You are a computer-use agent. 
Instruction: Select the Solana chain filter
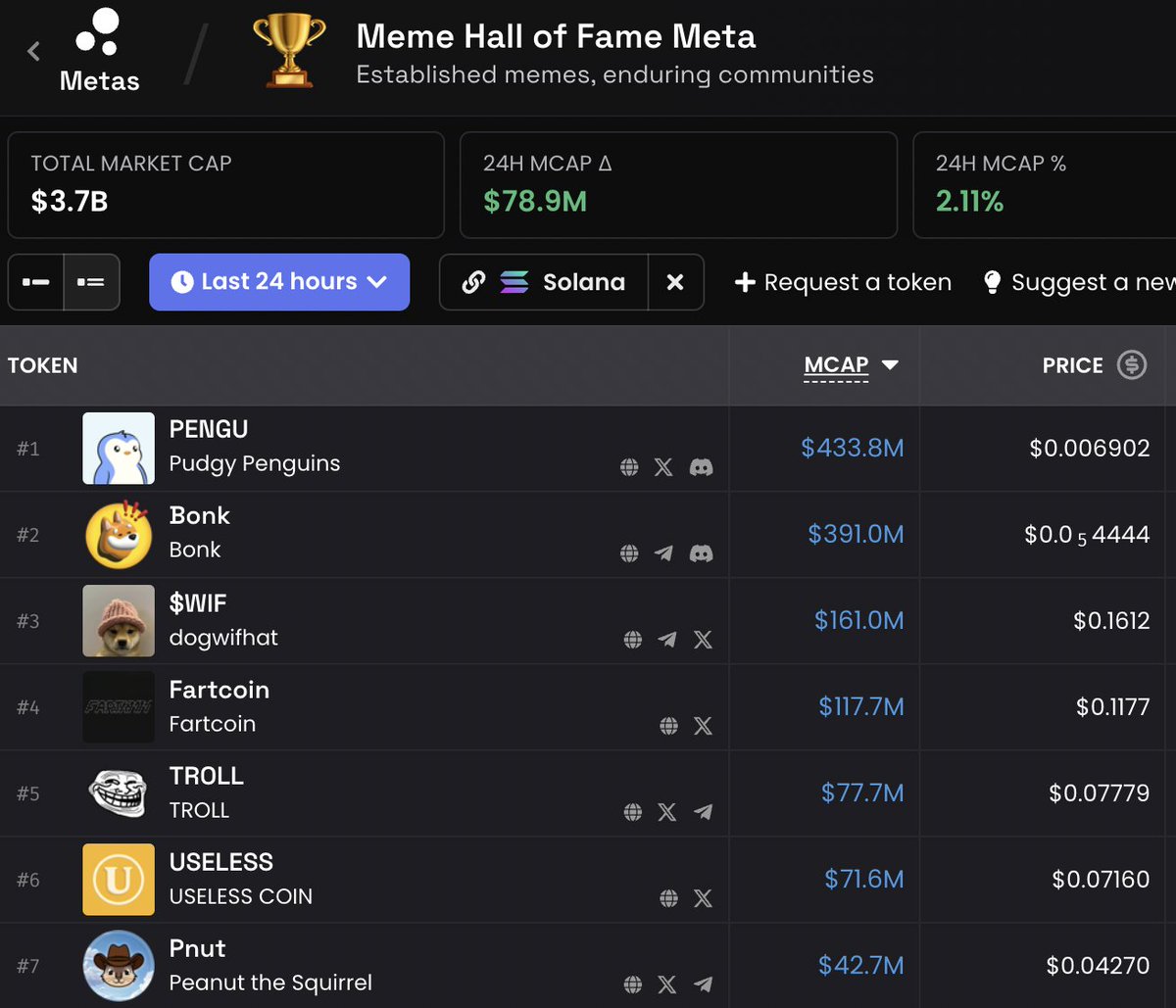(544, 282)
